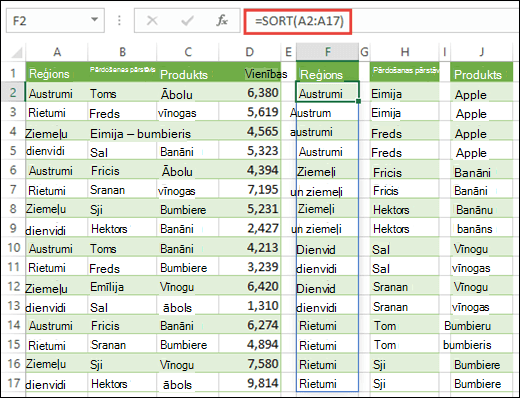Click cell J15 'bumbieris'
Screen dimensions: 520x398
(481, 344)
